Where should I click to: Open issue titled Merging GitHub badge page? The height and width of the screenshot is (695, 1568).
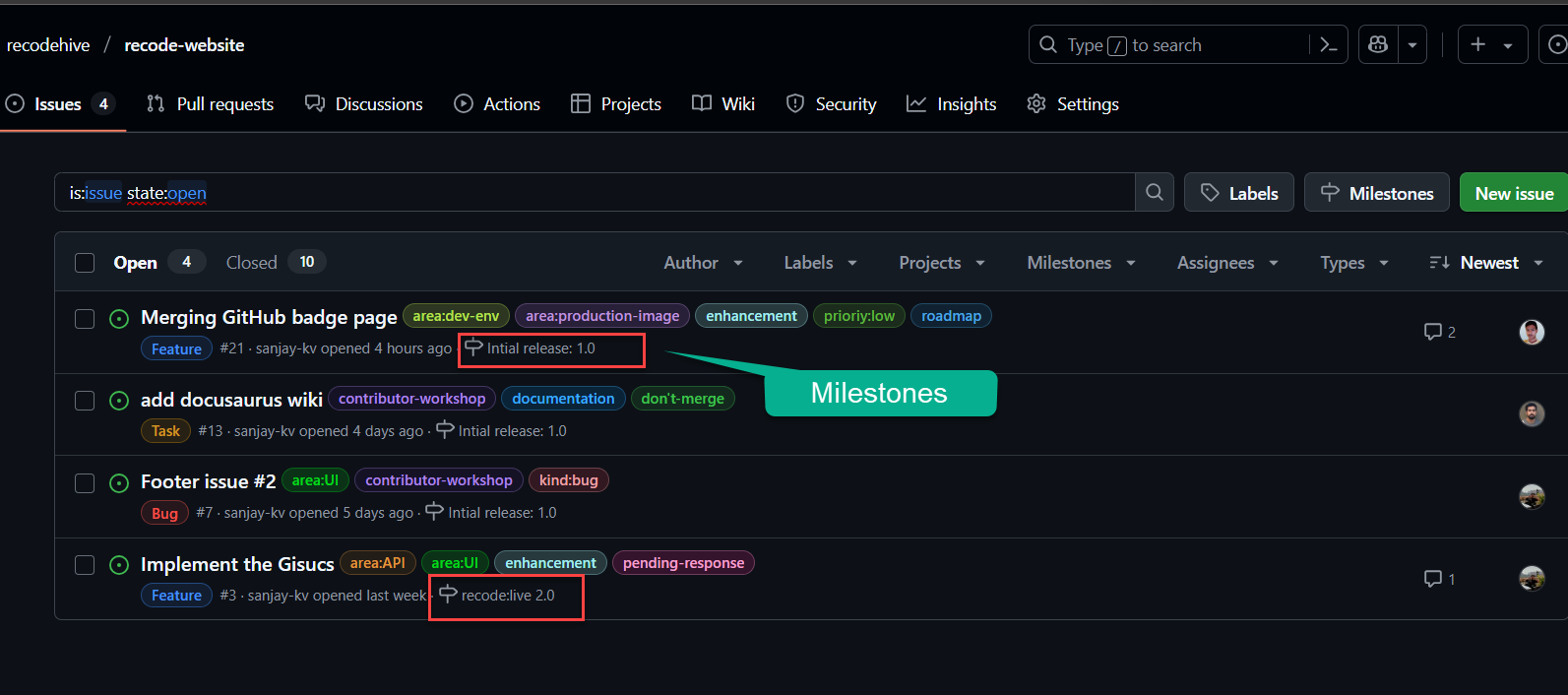(x=269, y=317)
